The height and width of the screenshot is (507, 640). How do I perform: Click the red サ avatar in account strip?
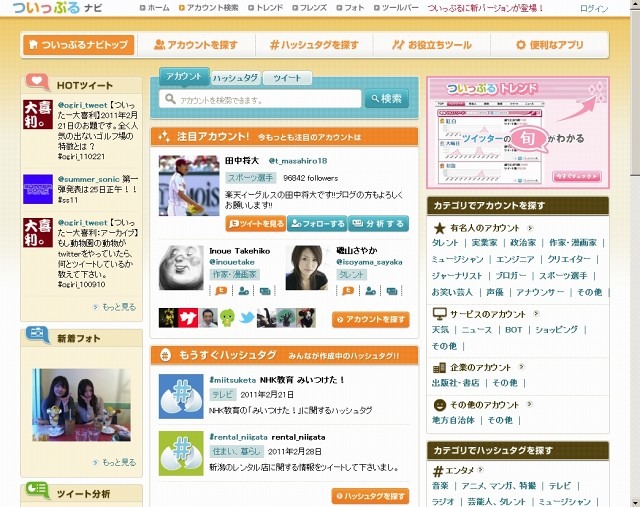pos(188,318)
